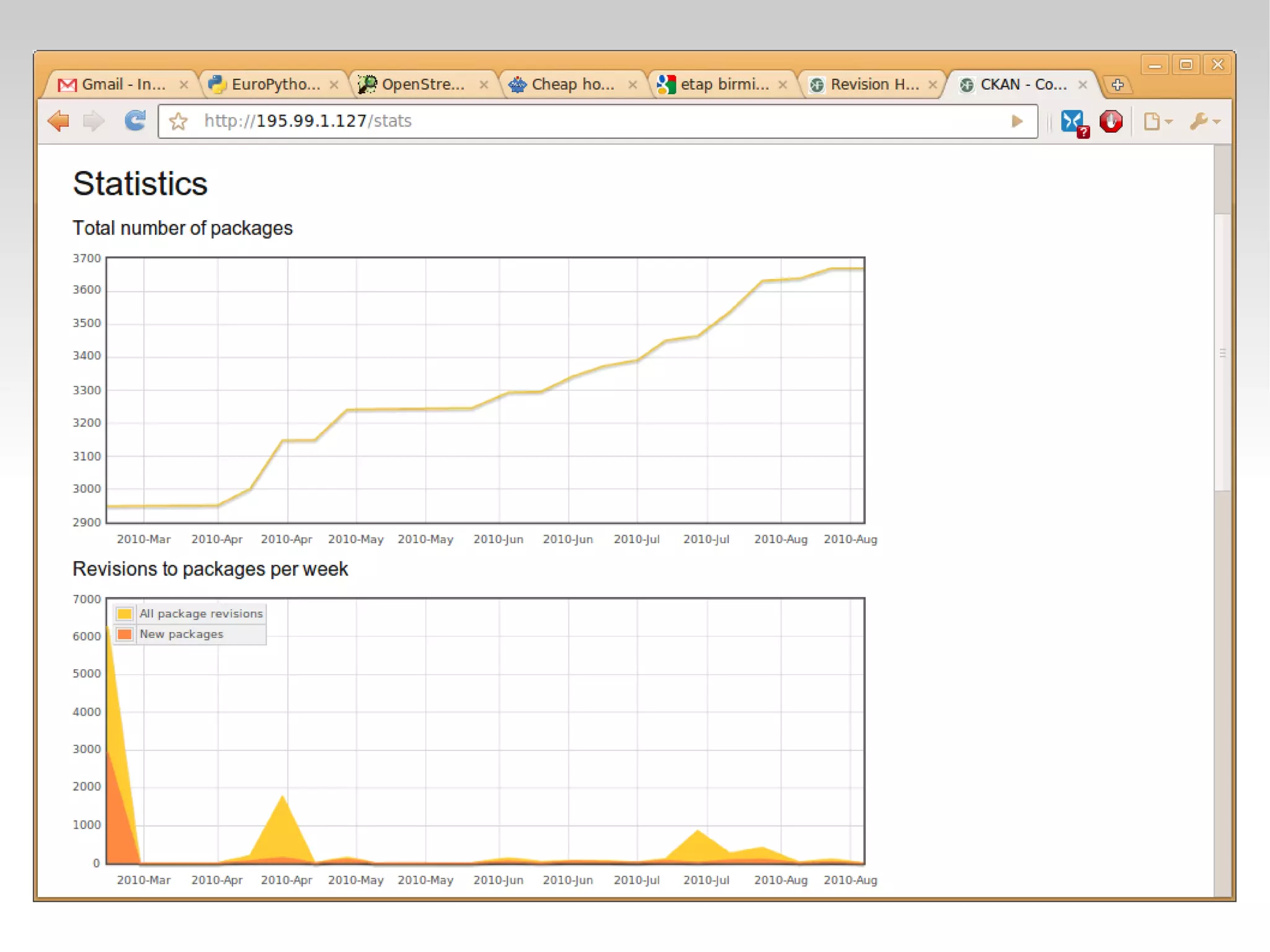Click the browser Back arrow
Screen dimensions: 1270x952
[59, 120]
